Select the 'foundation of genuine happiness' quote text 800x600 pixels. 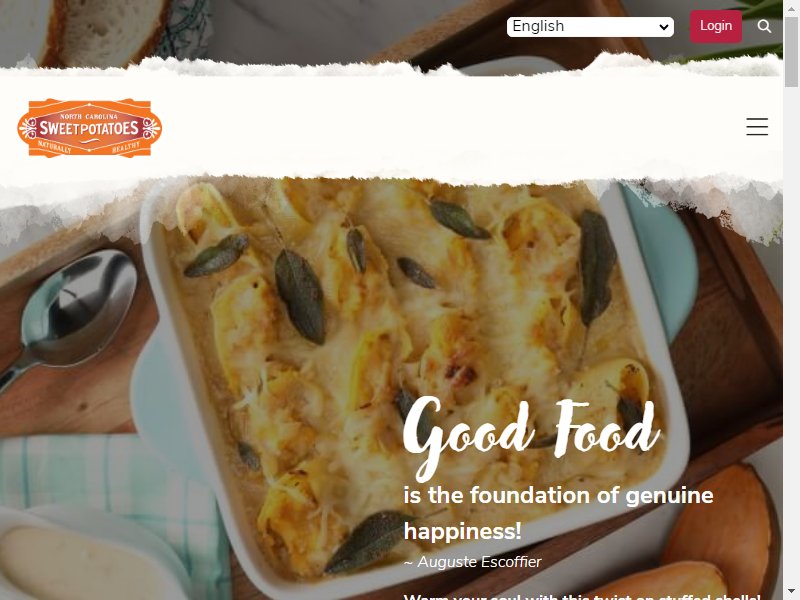(x=558, y=513)
